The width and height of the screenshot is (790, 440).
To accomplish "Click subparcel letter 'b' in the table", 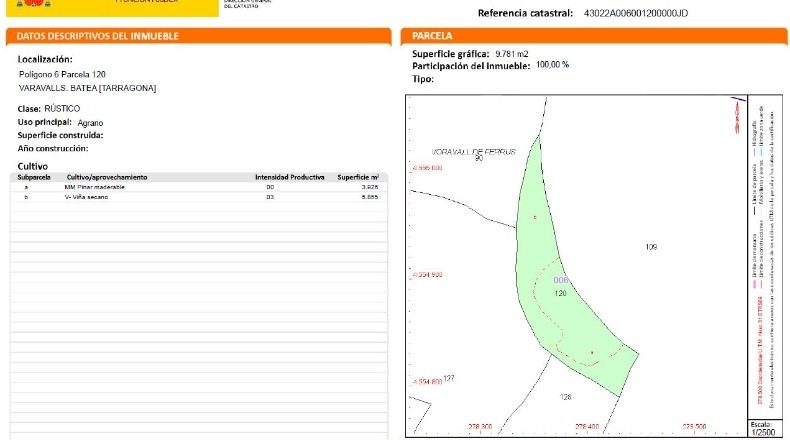I will (26, 197).
